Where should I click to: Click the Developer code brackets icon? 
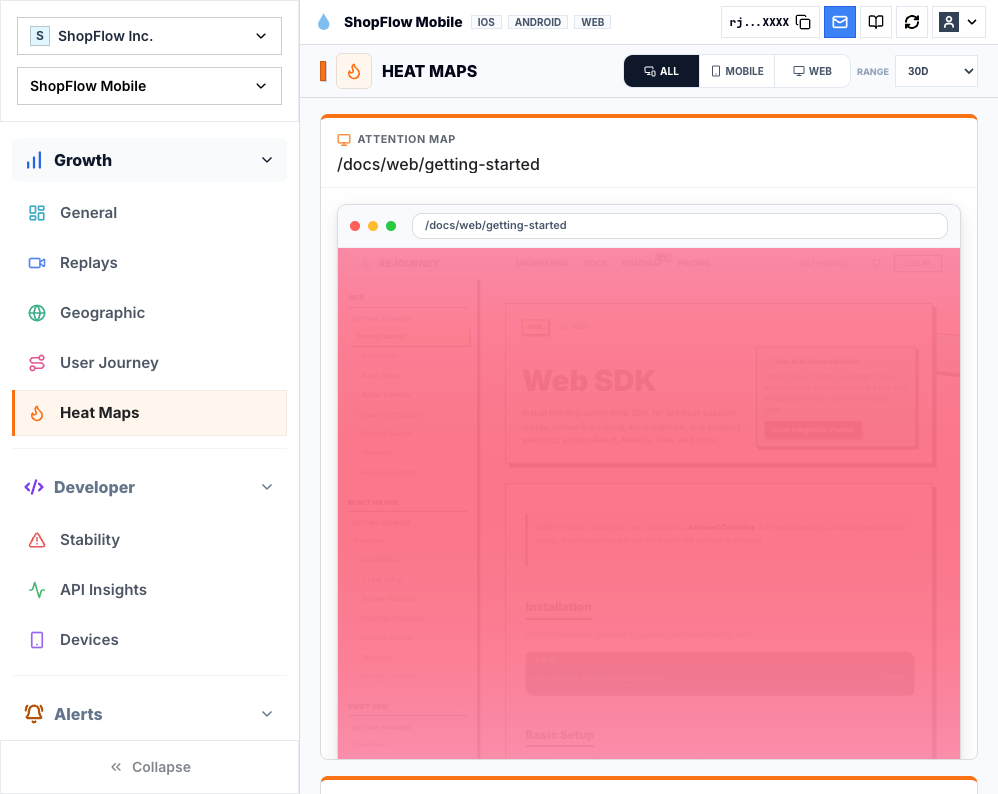(x=34, y=487)
